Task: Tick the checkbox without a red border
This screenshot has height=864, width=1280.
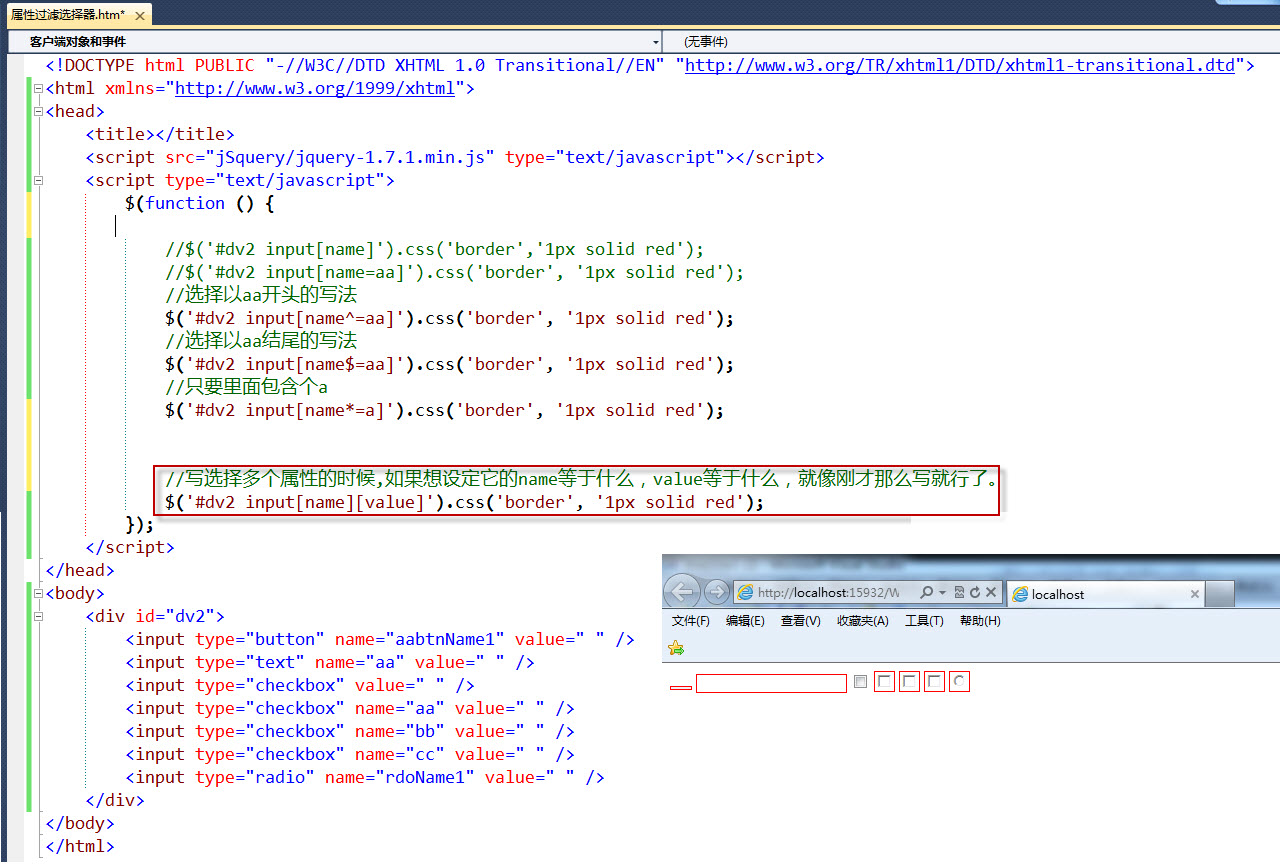Action: [860, 682]
